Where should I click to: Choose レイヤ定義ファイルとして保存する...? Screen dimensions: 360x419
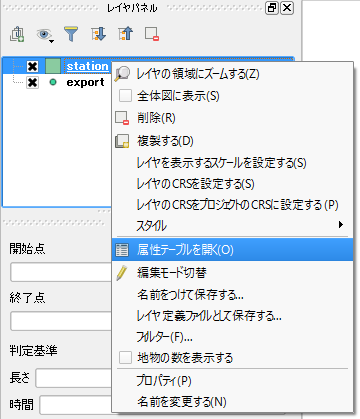click(232, 315)
